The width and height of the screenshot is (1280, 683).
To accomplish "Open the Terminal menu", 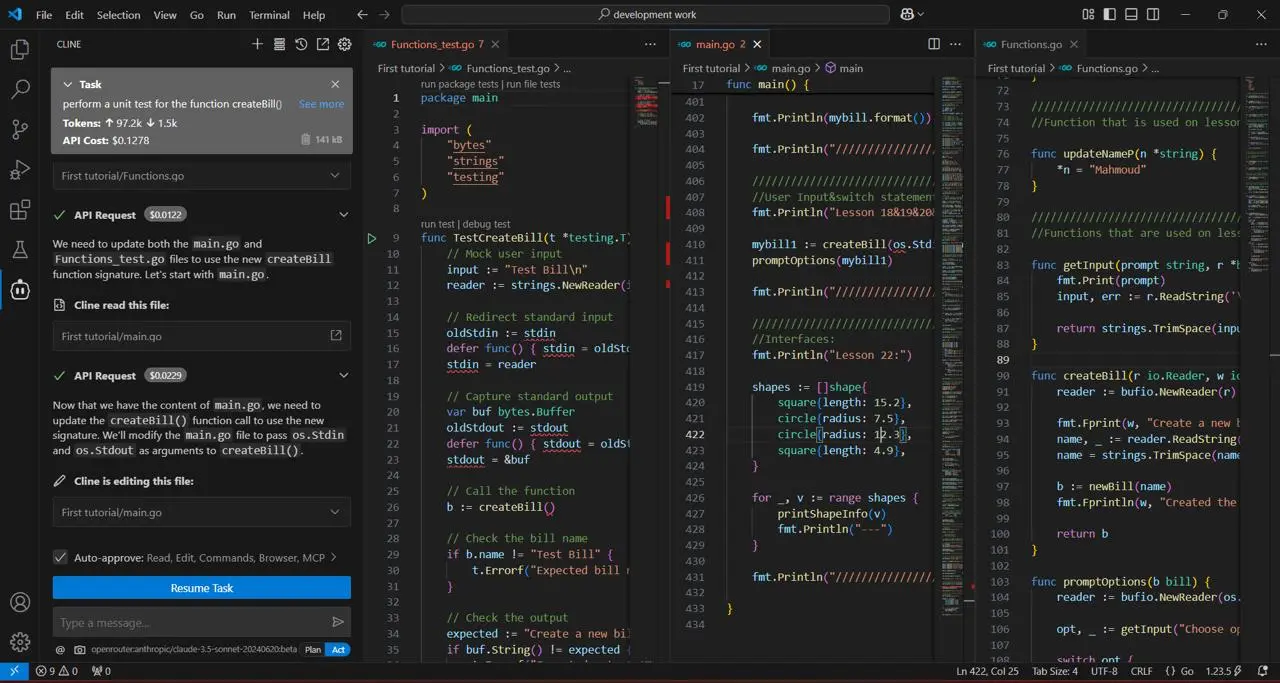I will tap(267, 14).
